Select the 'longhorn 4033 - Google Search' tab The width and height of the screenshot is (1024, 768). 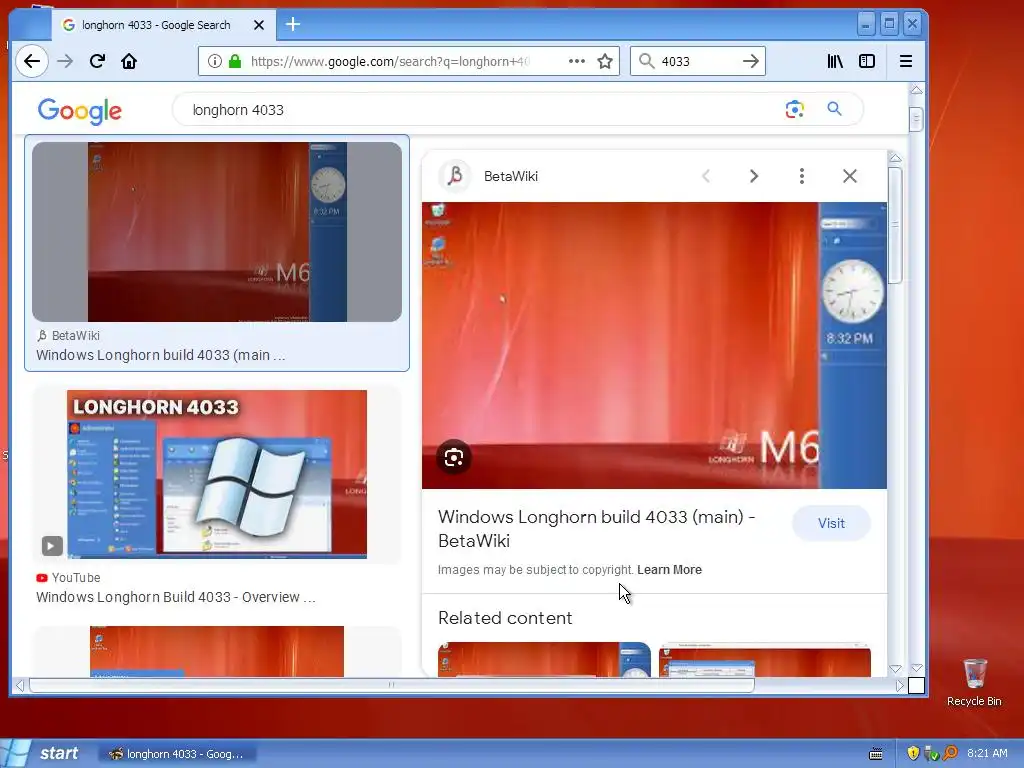tap(155, 25)
